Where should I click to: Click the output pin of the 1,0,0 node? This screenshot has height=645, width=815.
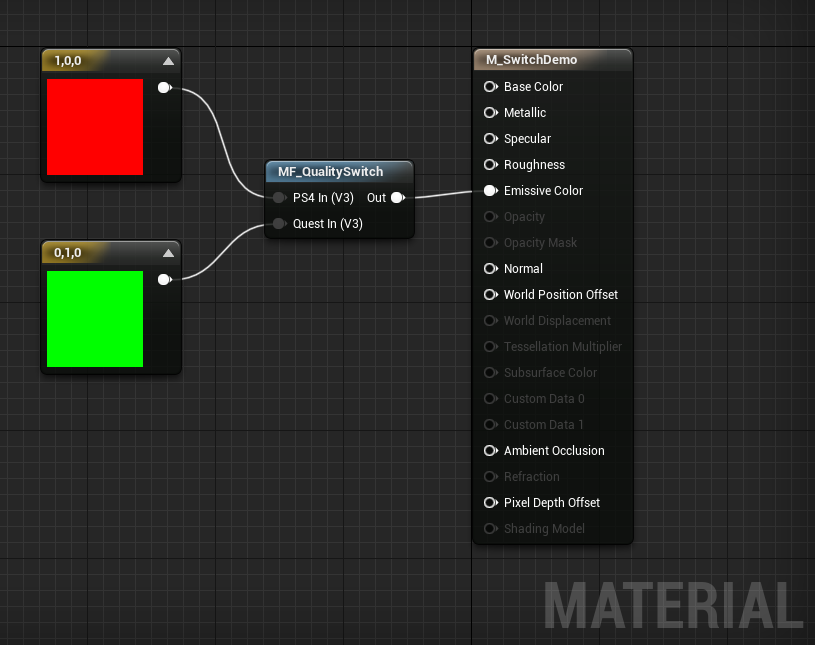point(165,87)
